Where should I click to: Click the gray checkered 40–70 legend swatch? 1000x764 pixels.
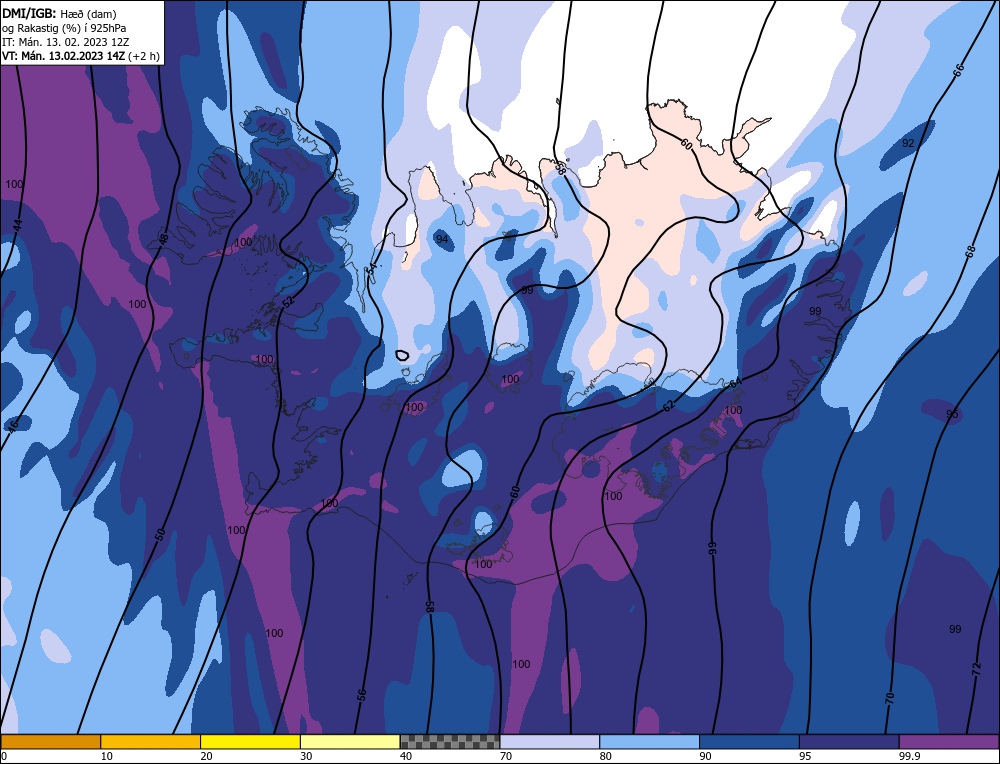(450, 741)
